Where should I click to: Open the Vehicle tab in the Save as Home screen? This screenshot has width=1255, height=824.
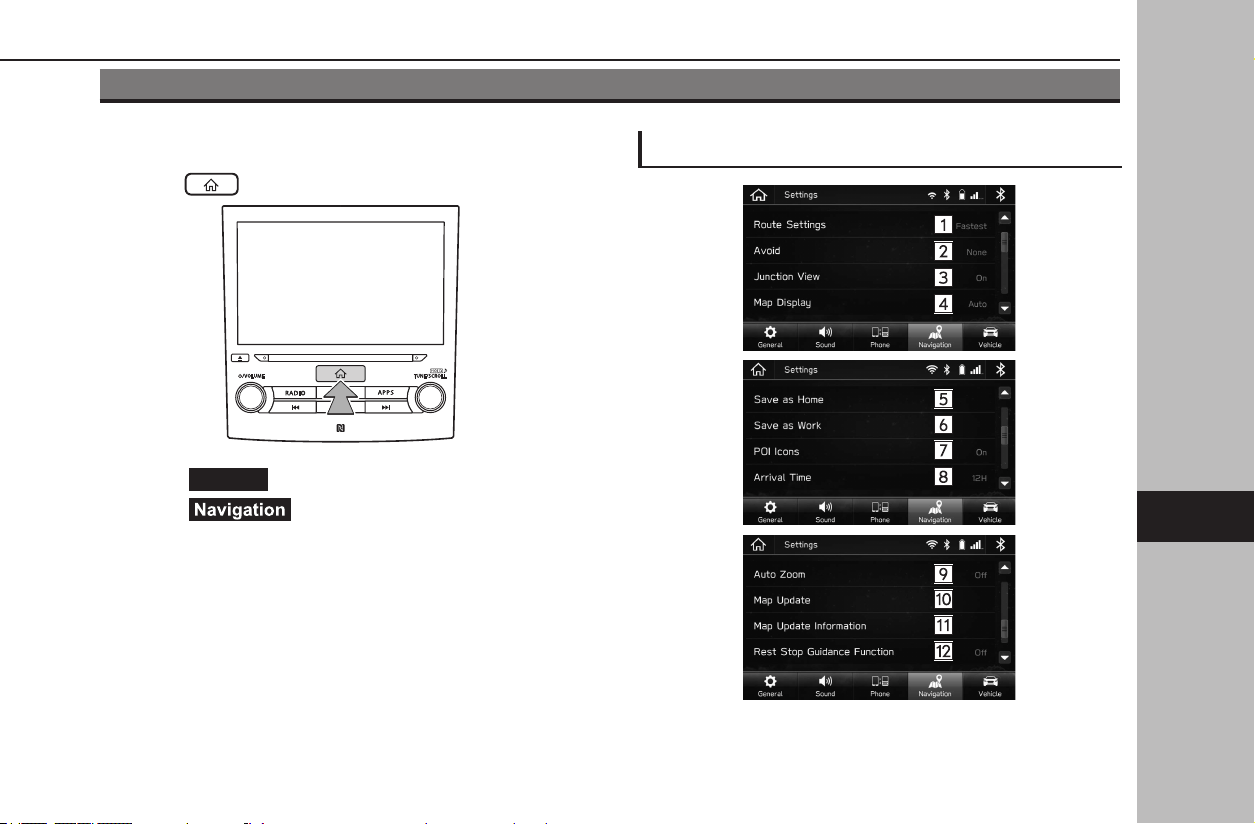[989, 511]
